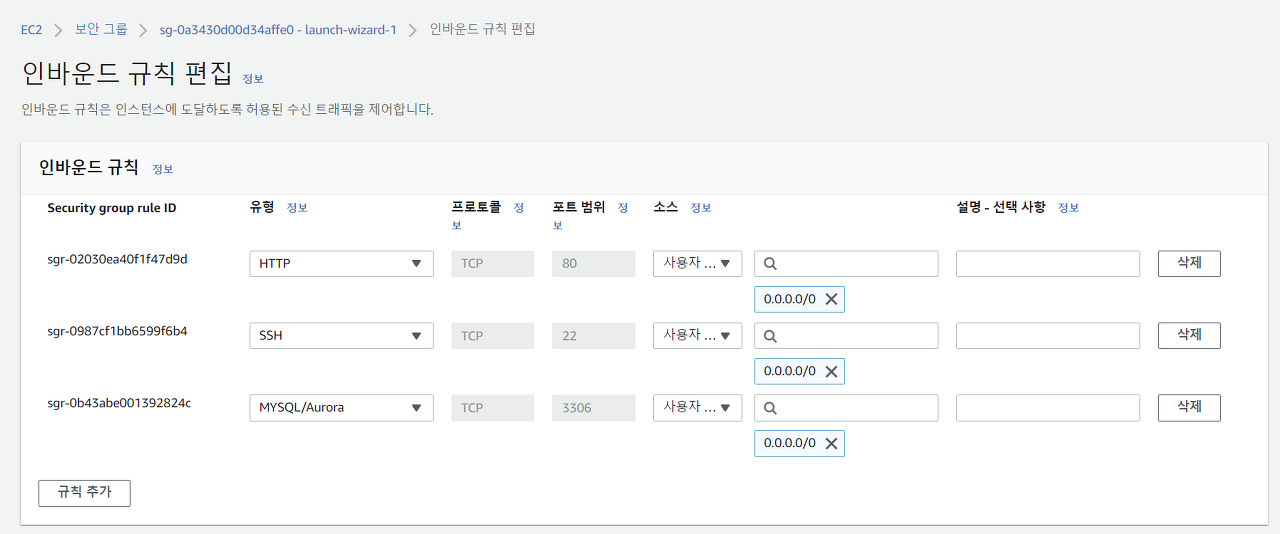
Task: Click 정보 link next to 포트 범위 column
Action: 624,208
